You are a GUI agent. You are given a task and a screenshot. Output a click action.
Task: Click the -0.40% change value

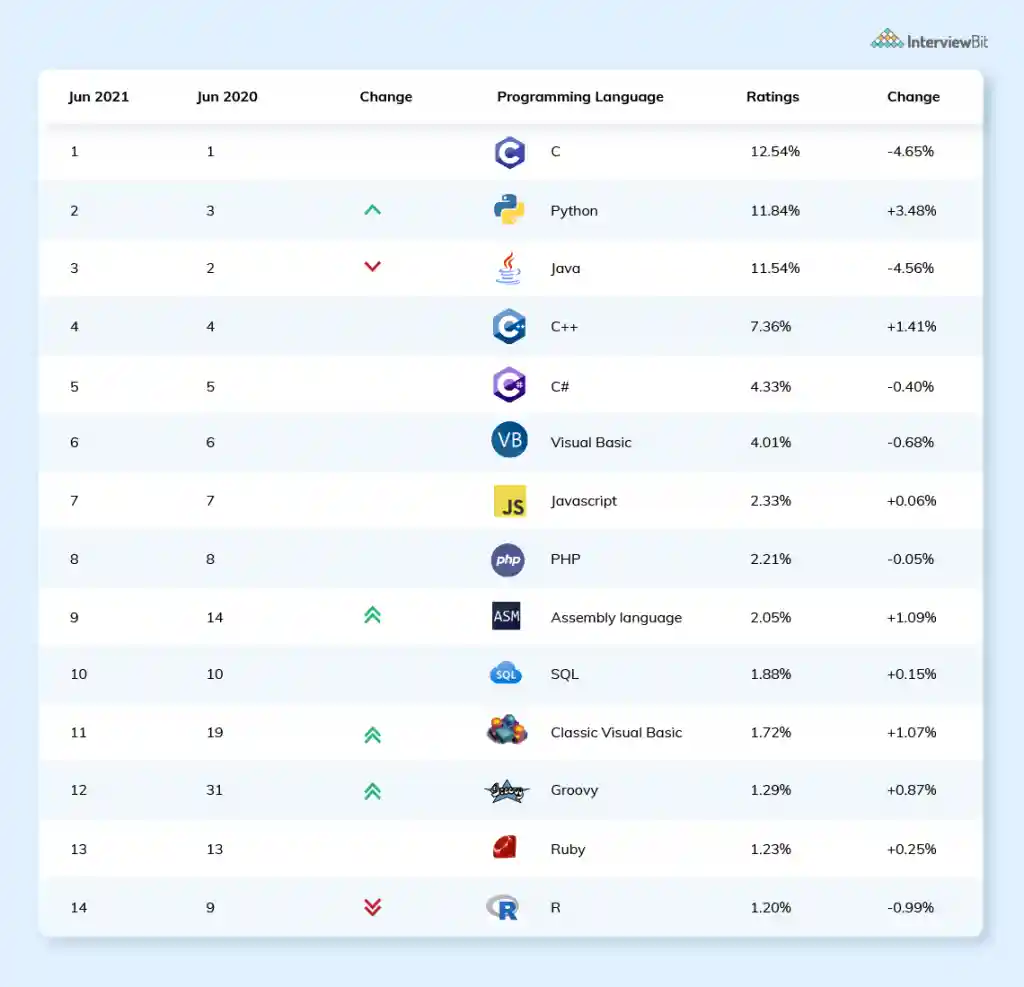910,387
